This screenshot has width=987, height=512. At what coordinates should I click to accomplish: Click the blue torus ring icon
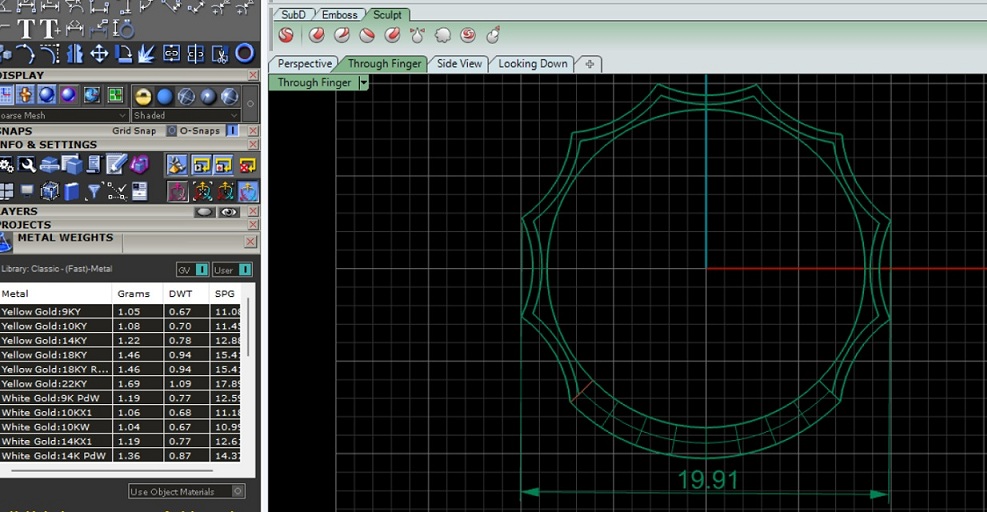coord(244,54)
